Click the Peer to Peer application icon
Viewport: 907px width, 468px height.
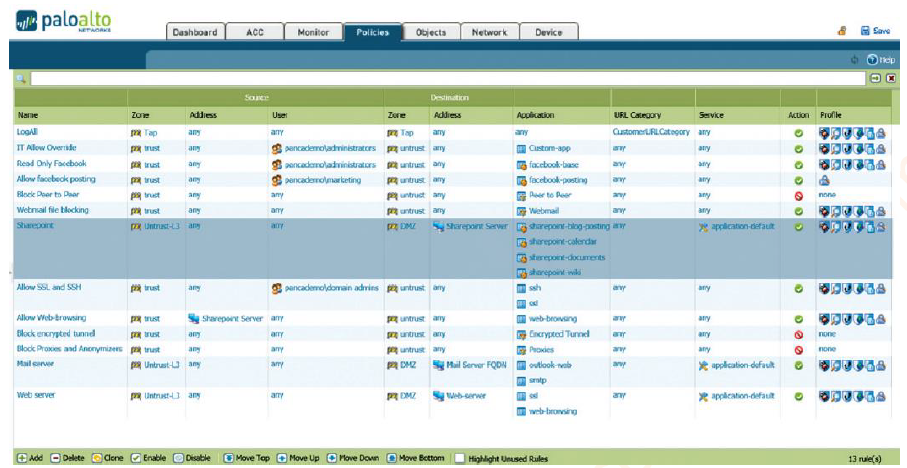[521, 196]
